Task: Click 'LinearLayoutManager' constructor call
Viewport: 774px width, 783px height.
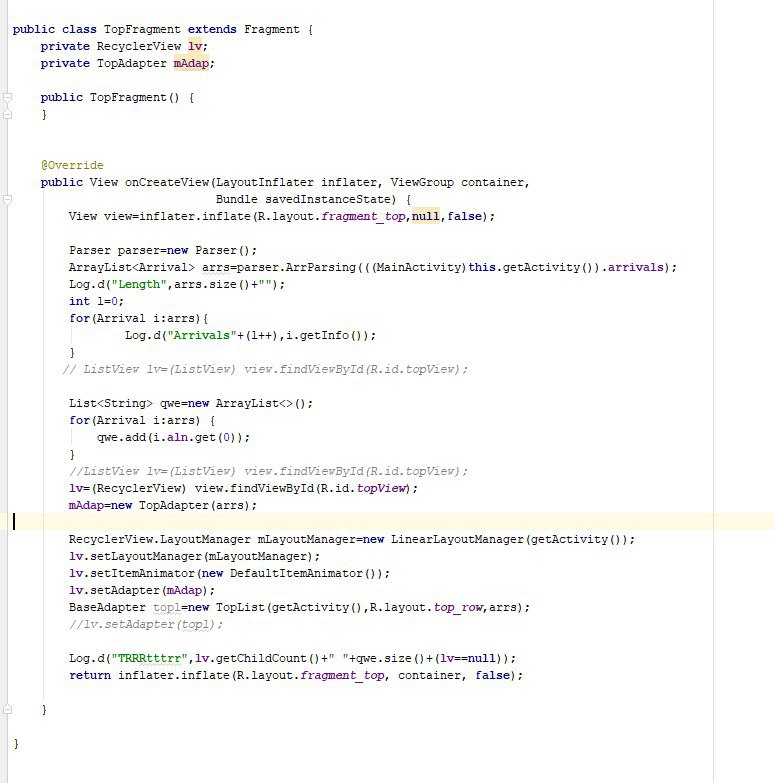Action: 457,539
